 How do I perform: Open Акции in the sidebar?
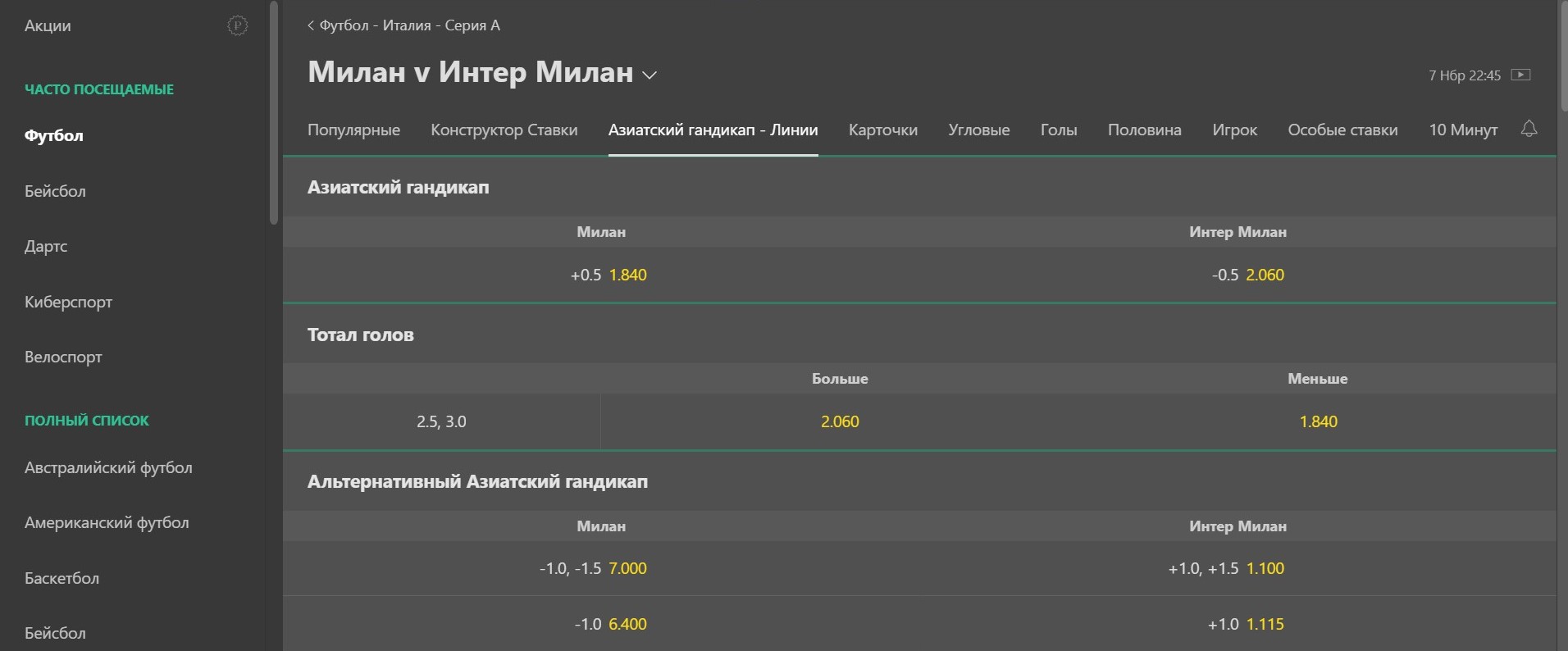click(x=48, y=25)
